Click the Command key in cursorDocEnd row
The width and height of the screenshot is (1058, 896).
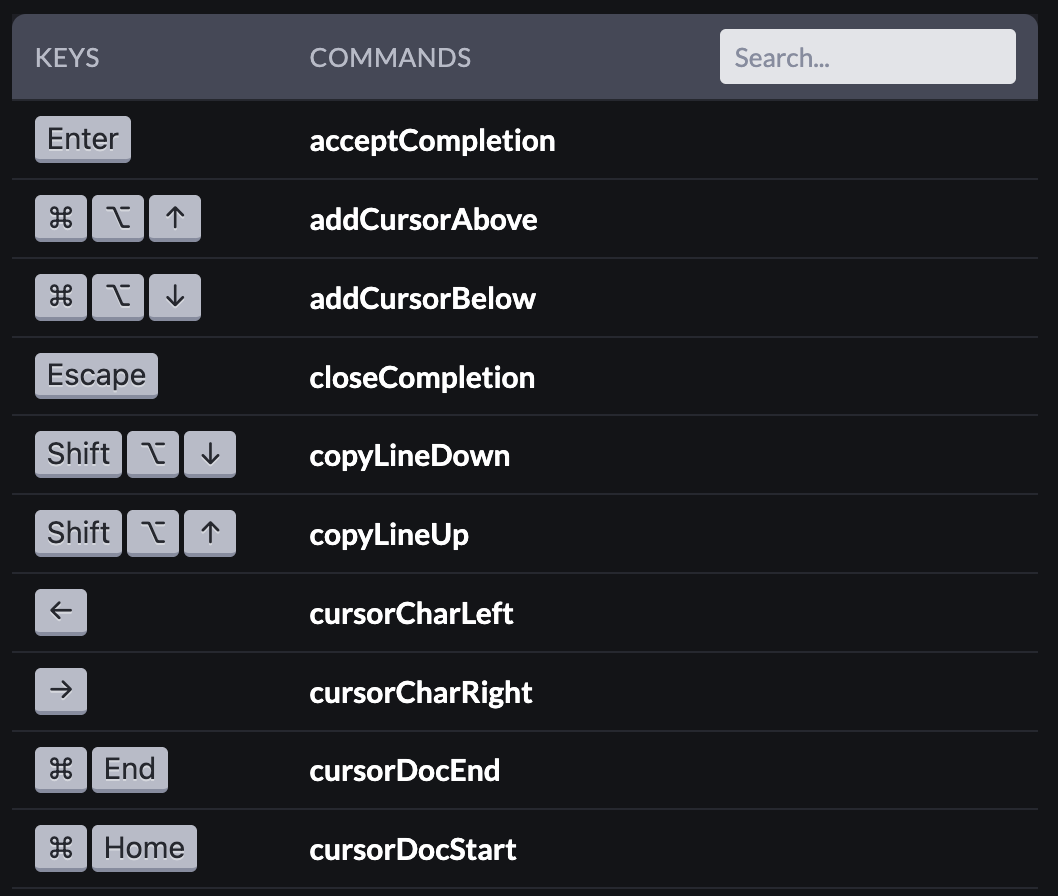click(61, 769)
